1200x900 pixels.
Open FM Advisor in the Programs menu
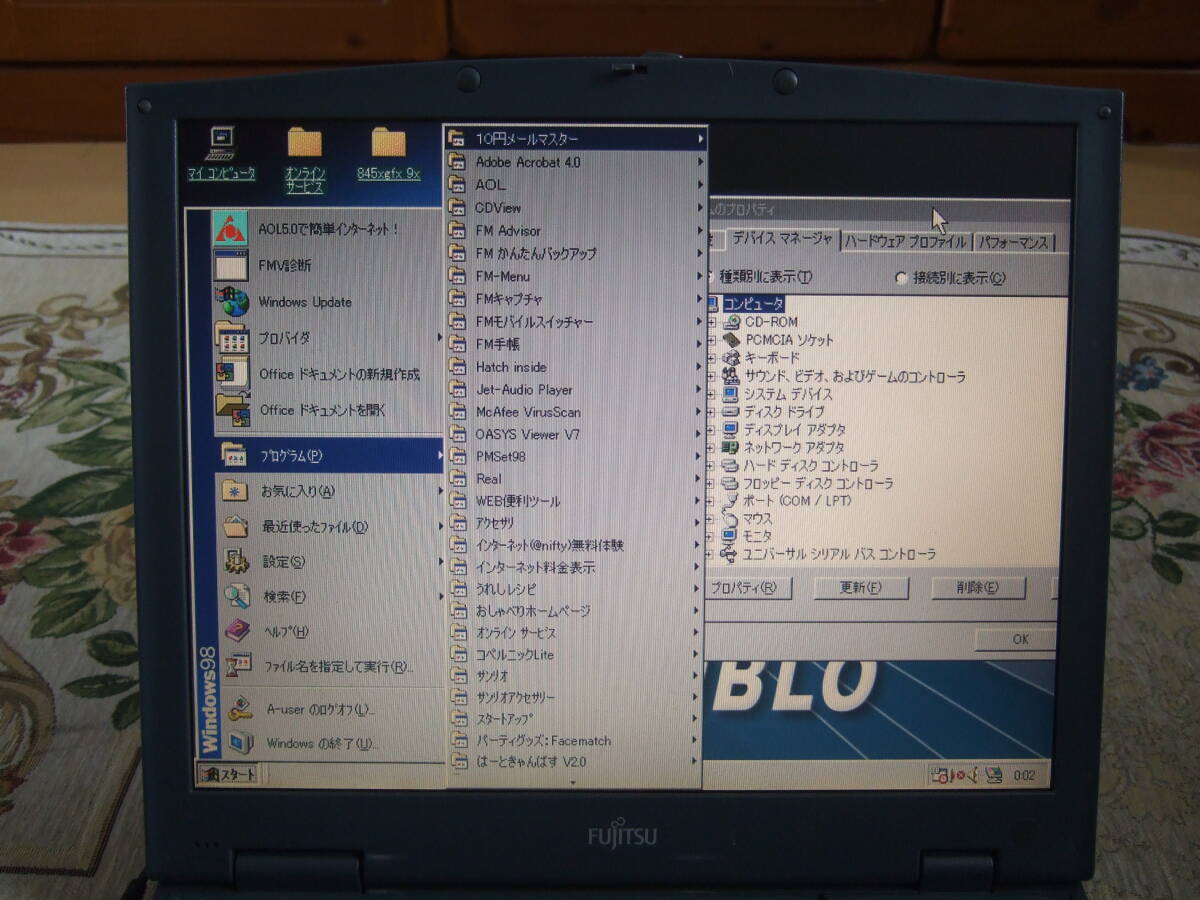coord(575,231)
